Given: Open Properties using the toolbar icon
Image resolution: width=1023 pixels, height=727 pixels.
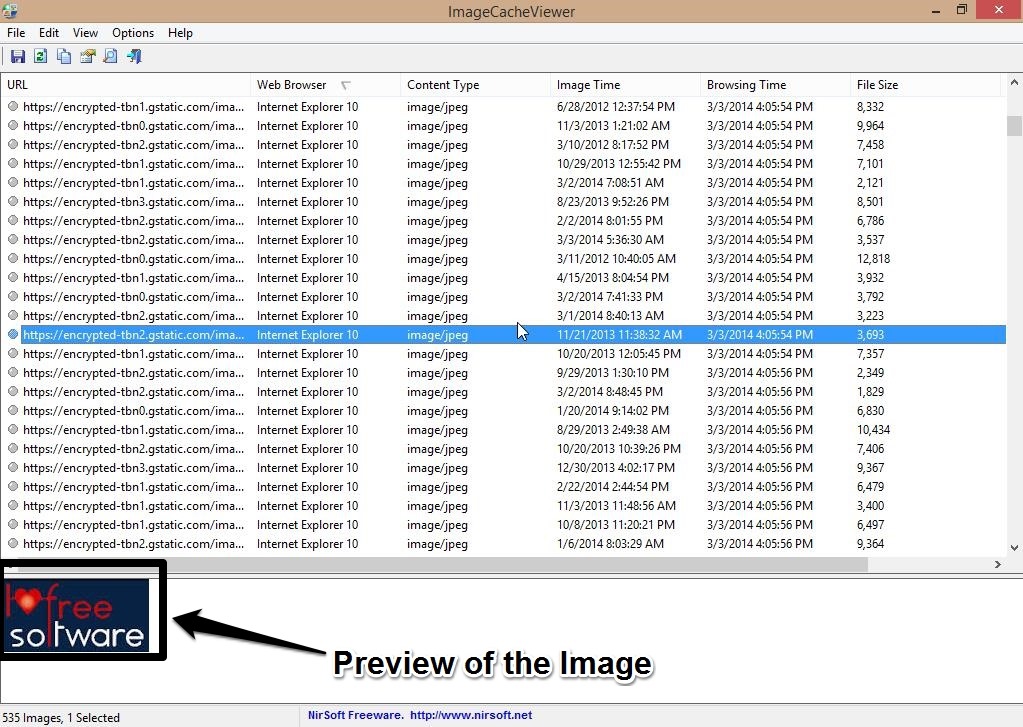Looking at the screenshot, I should click(x=87, y=57).
